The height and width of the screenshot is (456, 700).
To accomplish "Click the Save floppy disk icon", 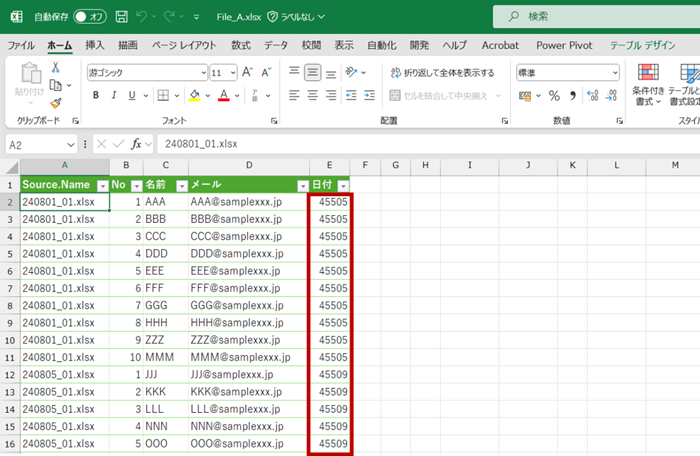I will pyautogui.click(x=121, y=17).
